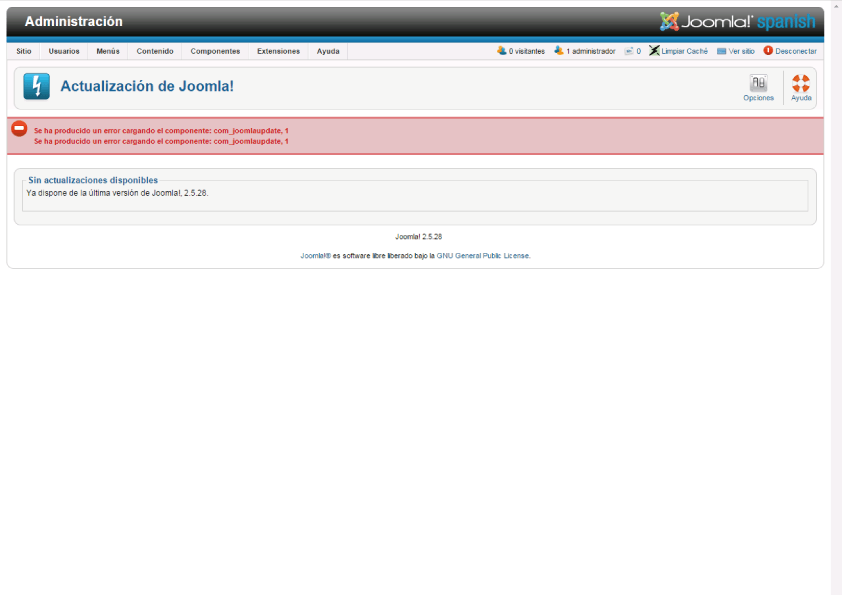Open the Menús menu

click(x=108, y=51)
